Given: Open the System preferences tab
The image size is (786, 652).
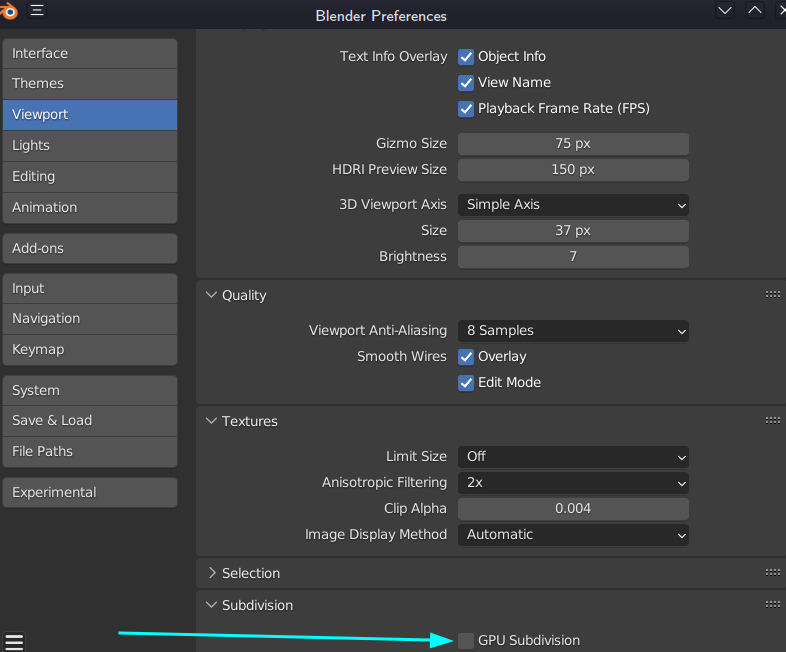Looking at the screenshot, I should coord(90,391).
